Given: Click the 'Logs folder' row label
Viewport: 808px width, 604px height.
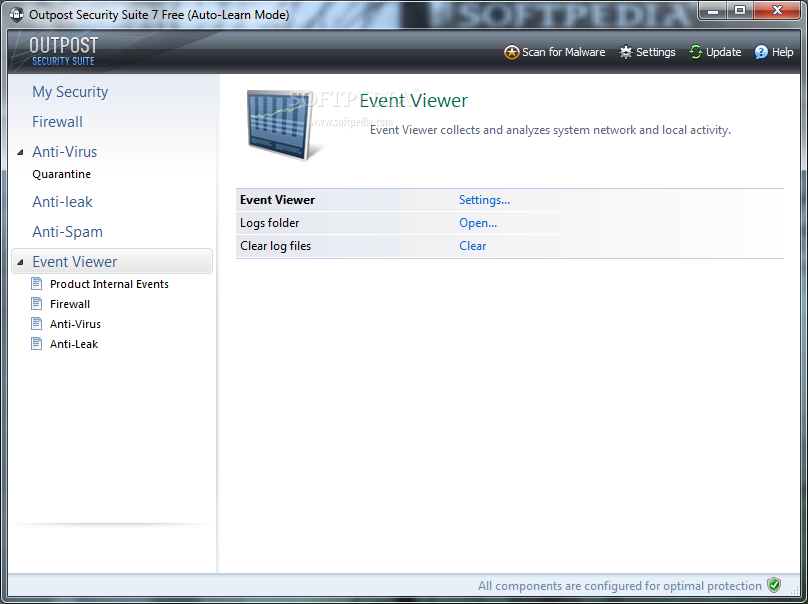Looking at the screenshot, I should click(270, 223).
